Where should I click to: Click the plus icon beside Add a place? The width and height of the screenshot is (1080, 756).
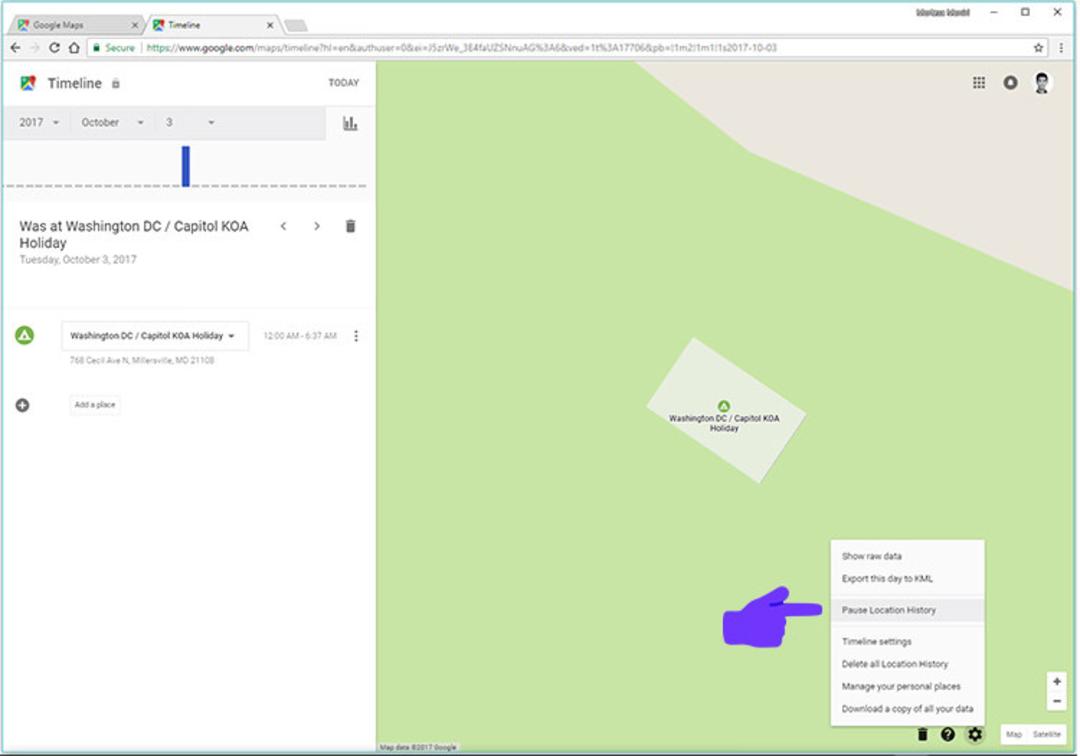click(x=23, y=405)
